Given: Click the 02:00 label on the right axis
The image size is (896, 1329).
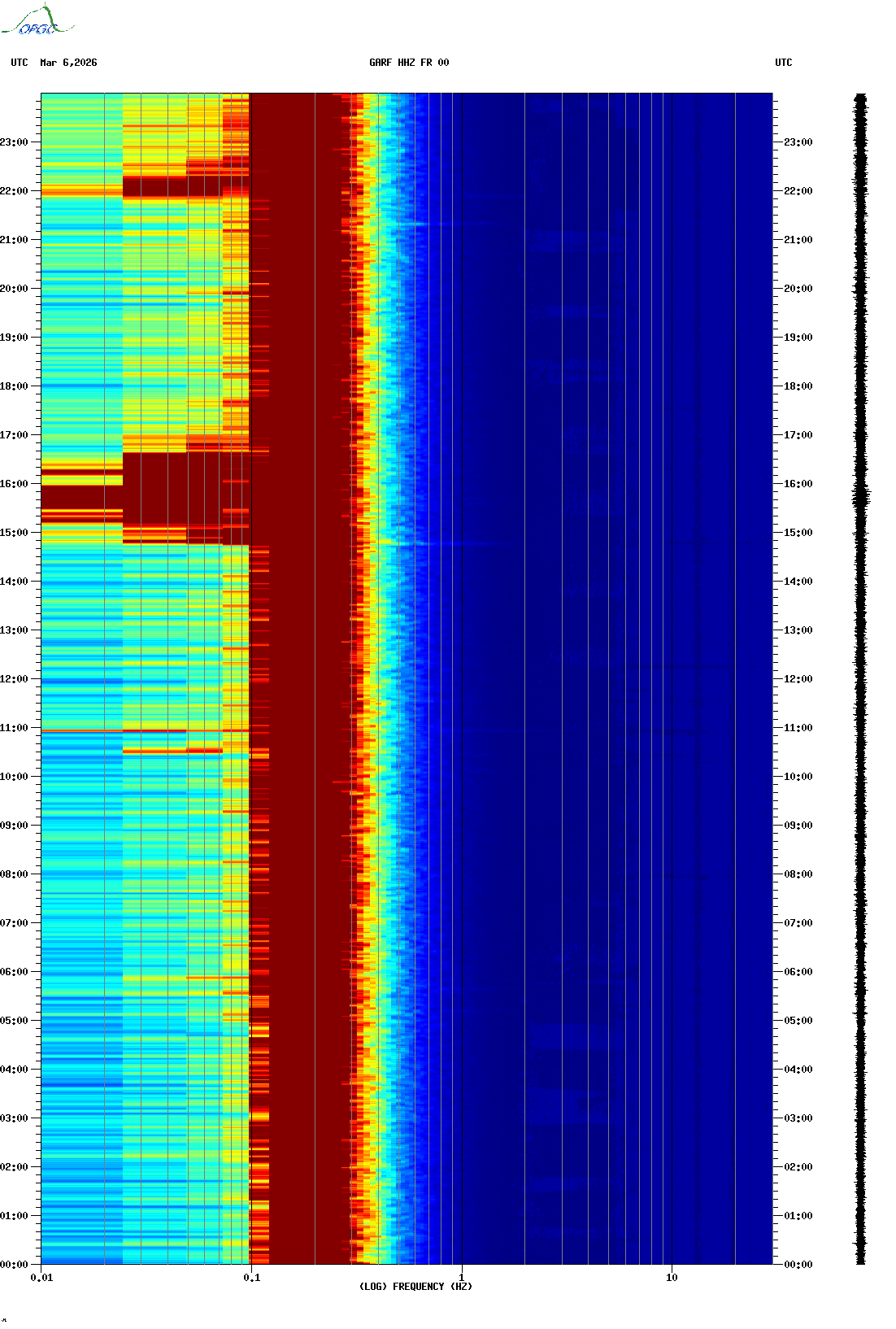Looking at the screenshot, I should (x=798, y=1167).
